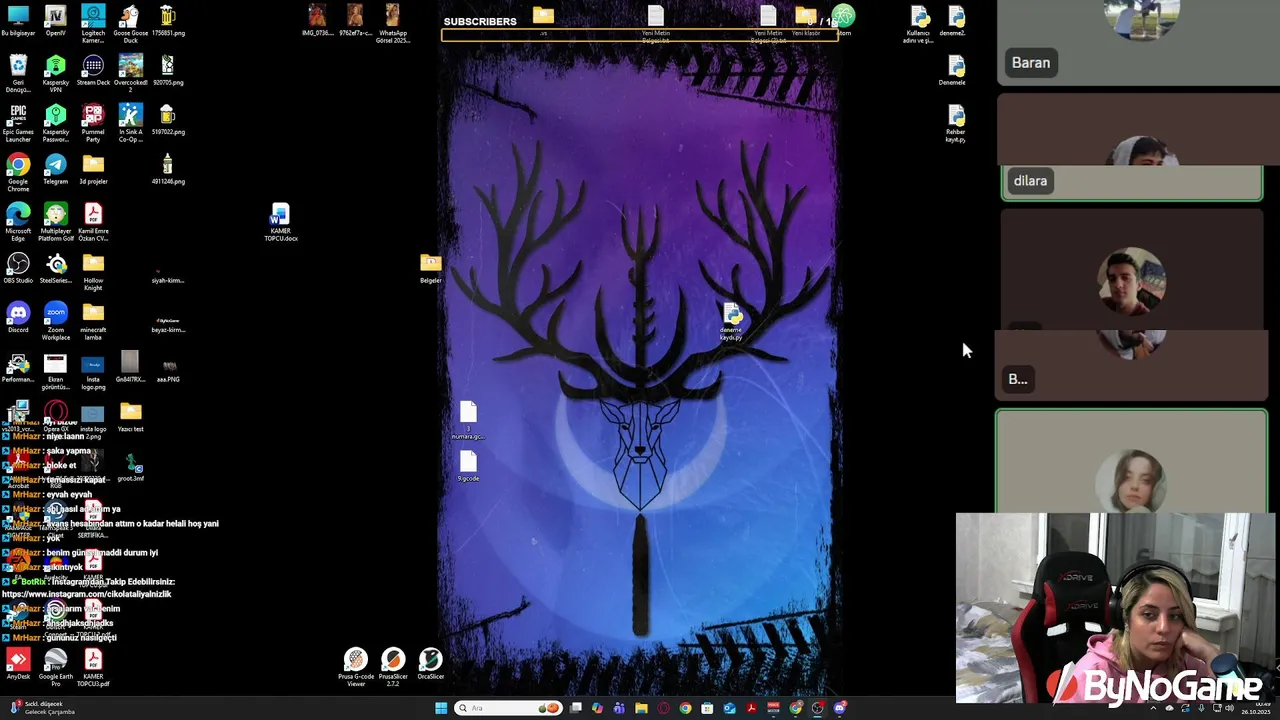This screenshot has height=720, width=1280.
Task: Open Logitech Kamera shortcut icon
Action: 93,24
